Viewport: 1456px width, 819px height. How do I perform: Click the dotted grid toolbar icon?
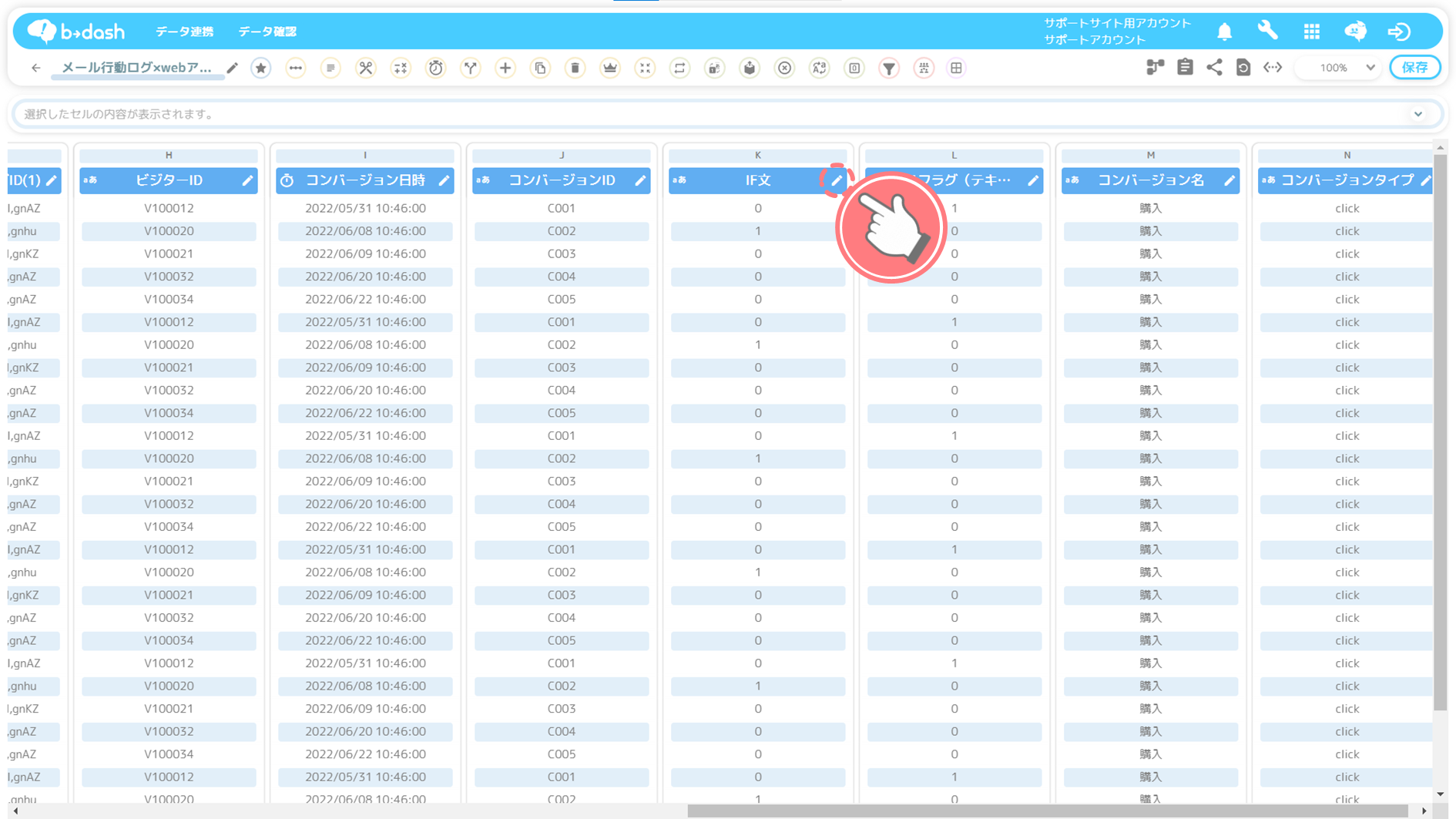click(x=924, y=68)
